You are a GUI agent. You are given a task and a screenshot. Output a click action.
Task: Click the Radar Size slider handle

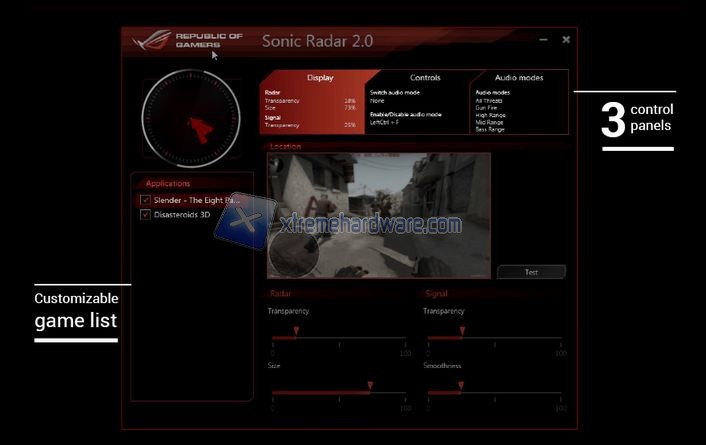(x=369, y=385)
